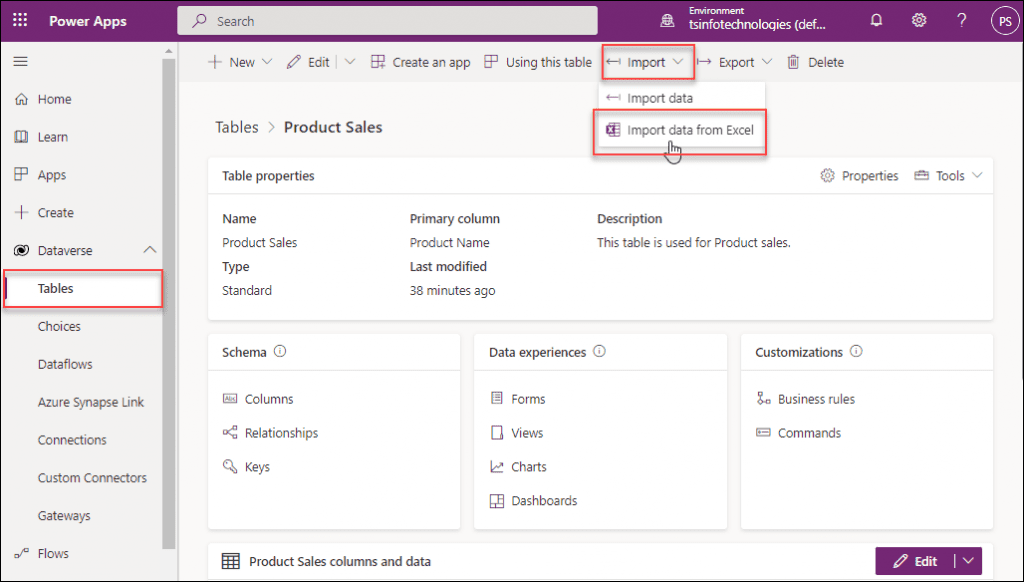Go to Choices in the sidebar

[x=59, y=327]
